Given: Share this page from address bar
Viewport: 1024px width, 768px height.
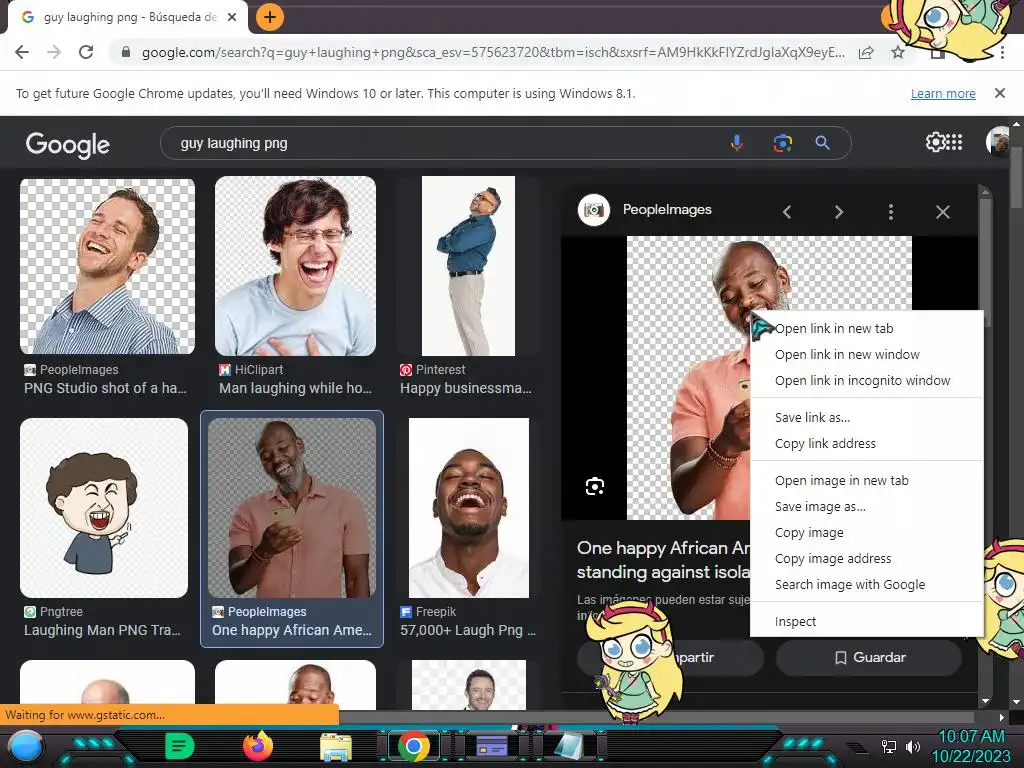Looking at the screenshot, I should 866,52.
